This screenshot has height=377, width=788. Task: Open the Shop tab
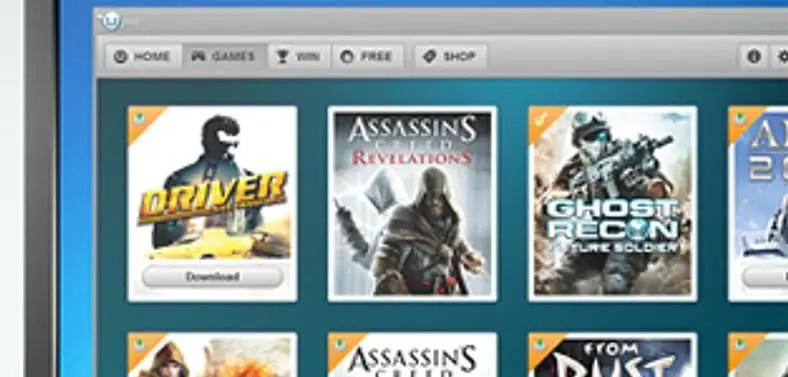point(450,56)
